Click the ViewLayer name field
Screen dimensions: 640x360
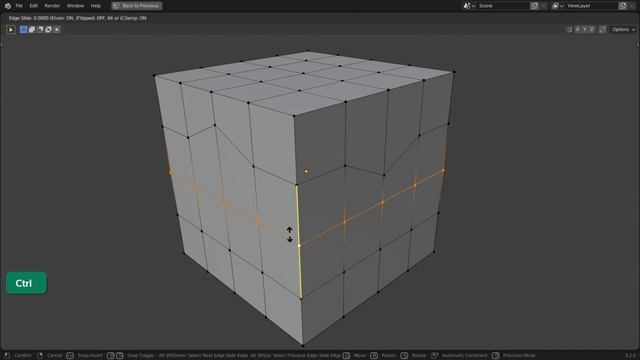tap(591, 6)
